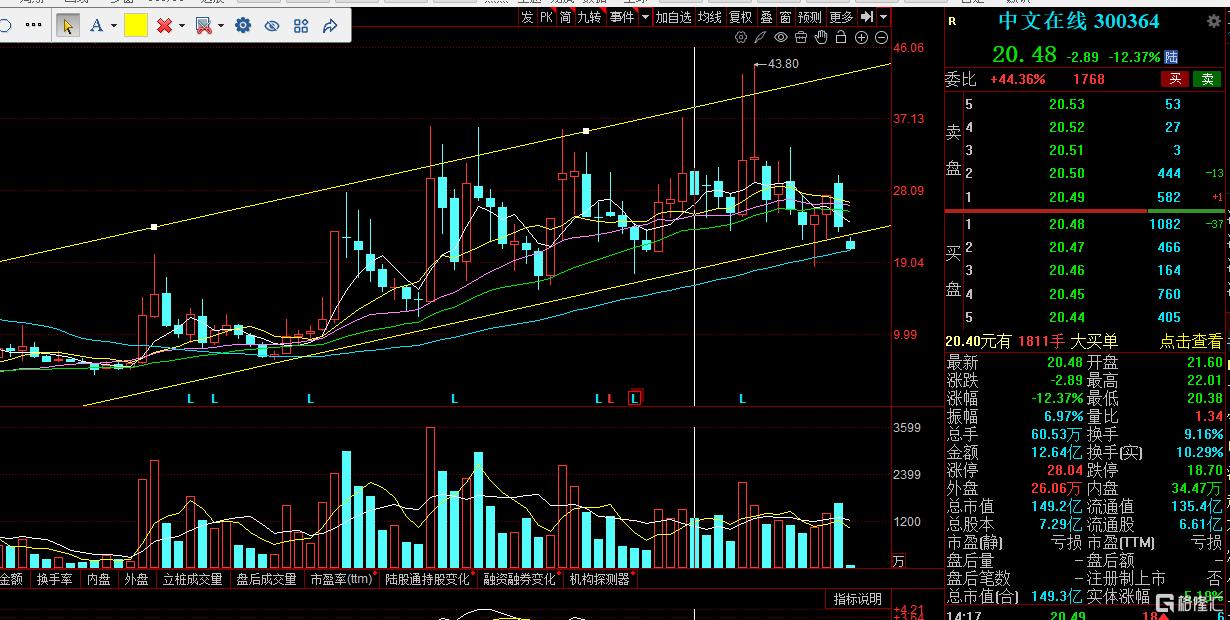Click the share arrow icon
Viewport: 1230px width, 620px height.
coord(330,26)
